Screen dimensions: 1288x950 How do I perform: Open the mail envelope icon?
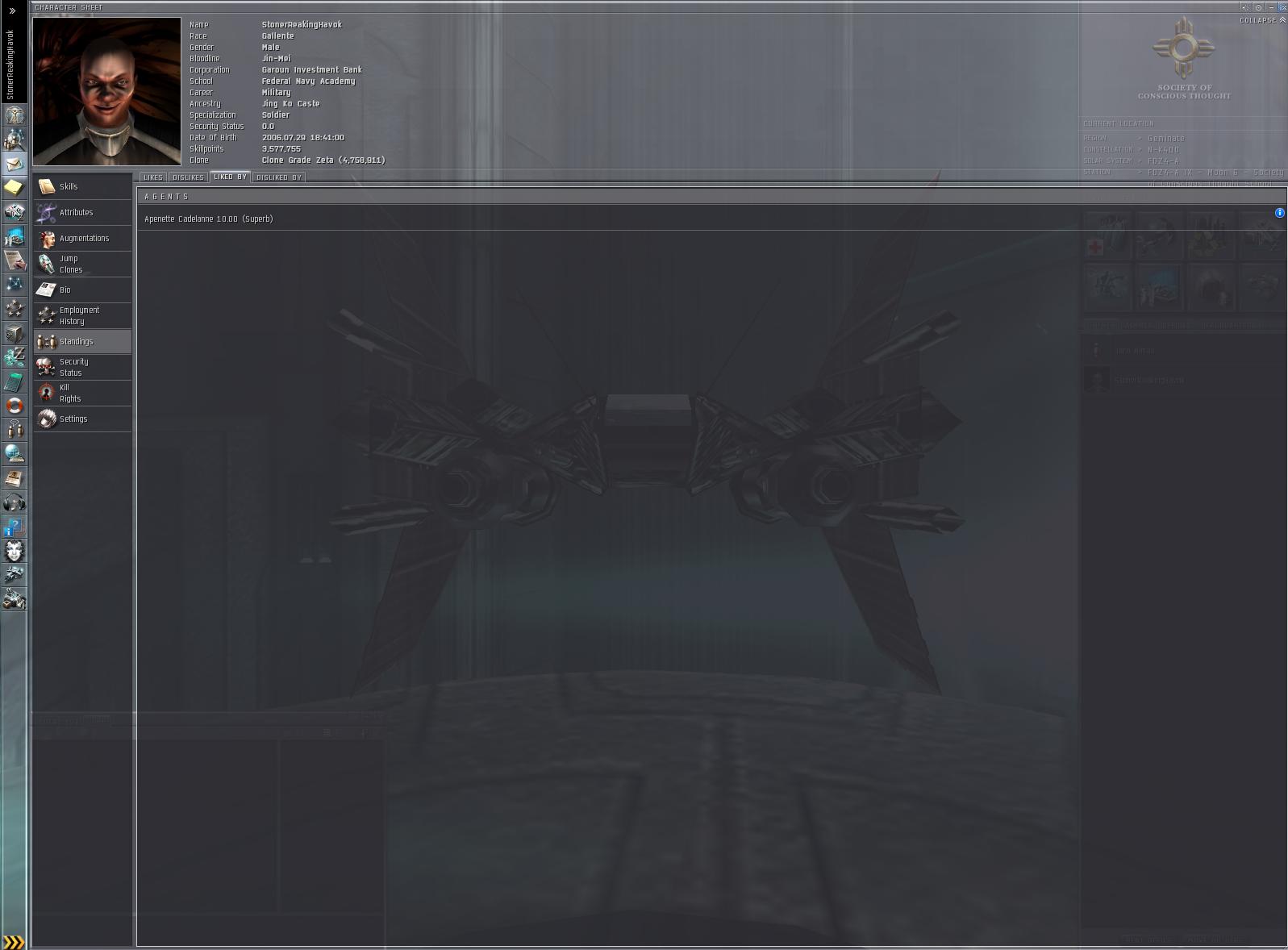click(x=15, y=164)
